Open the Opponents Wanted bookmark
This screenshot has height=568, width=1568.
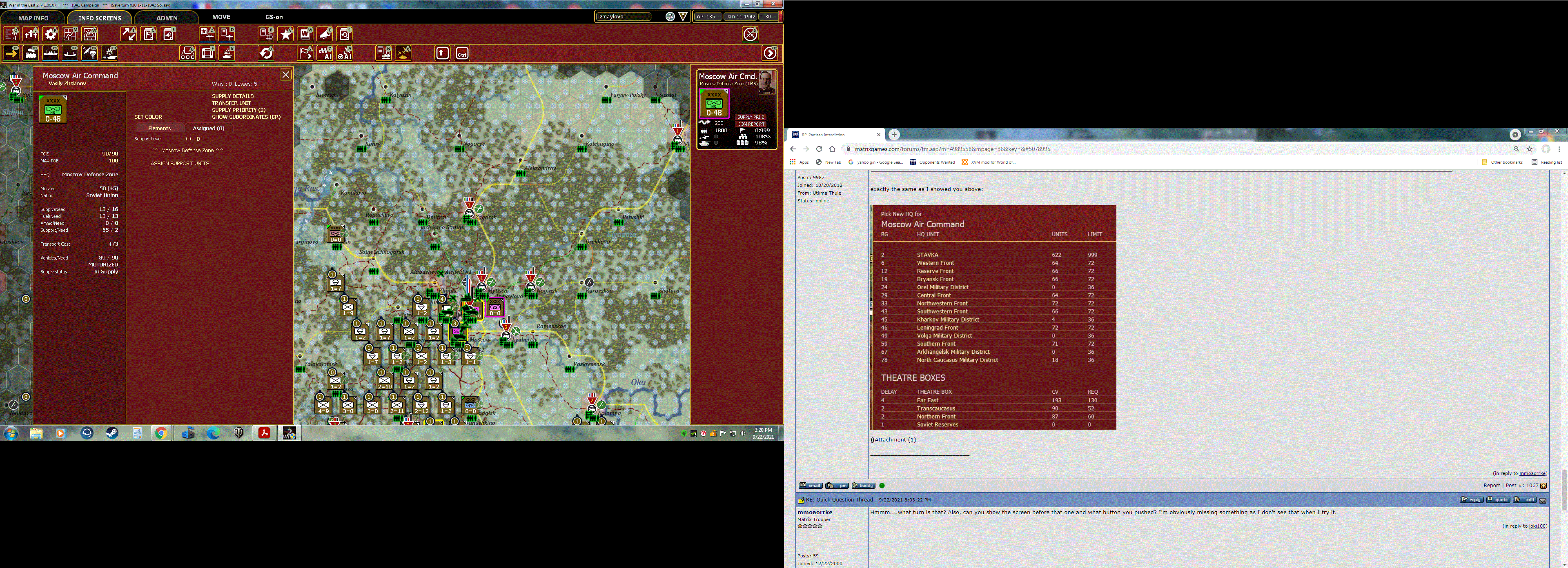pyautogui.click(x=932, y=162)
